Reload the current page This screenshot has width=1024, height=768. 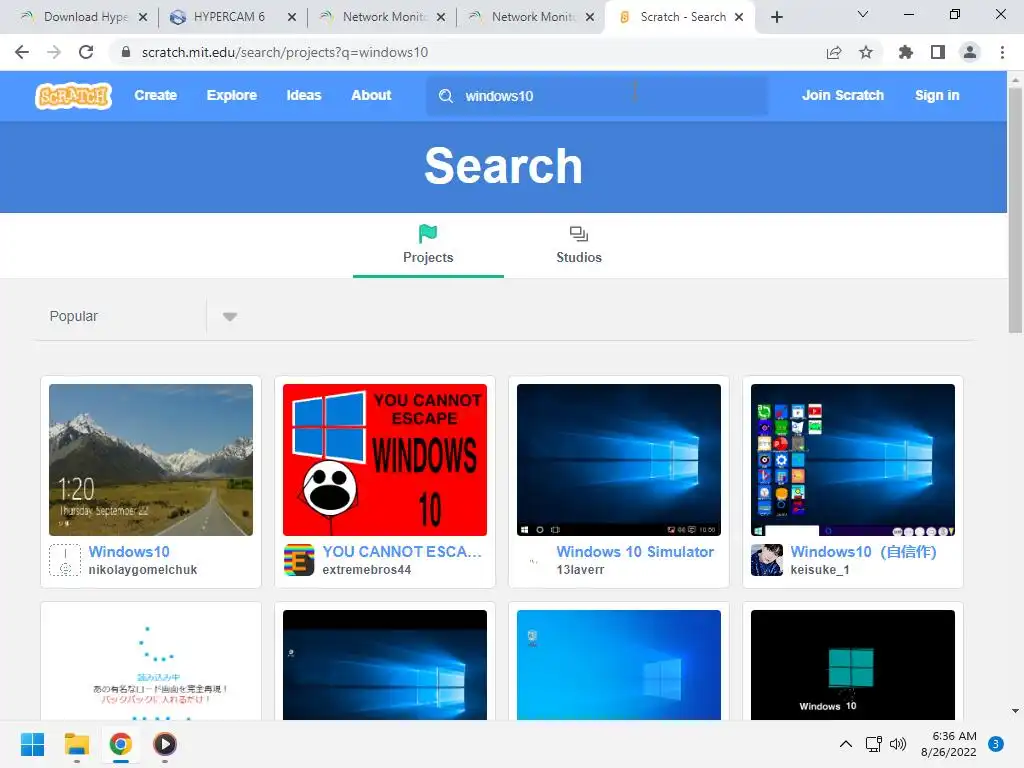coord(86,52)
